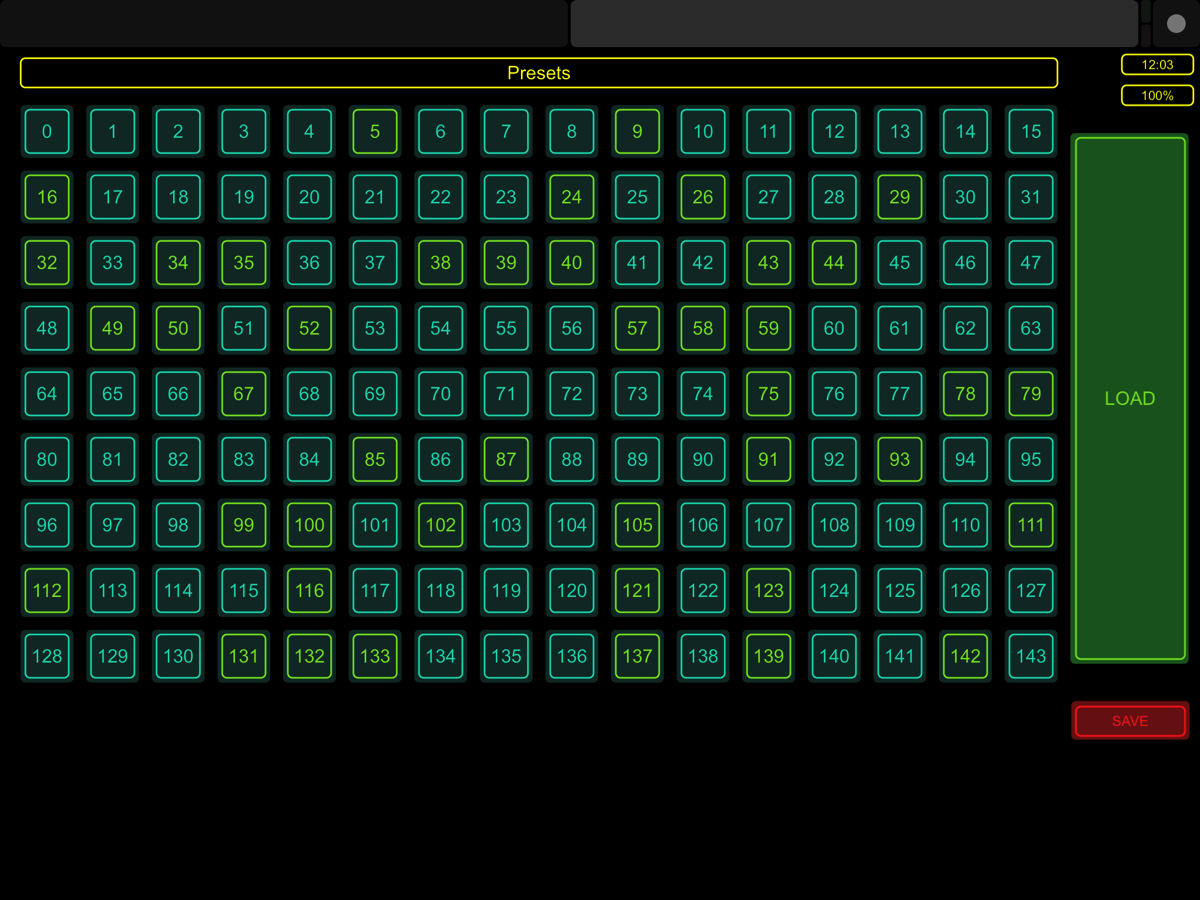Screen dimensions: 1200x900
Task: Pick preset 100
Action: click(309, 525)
